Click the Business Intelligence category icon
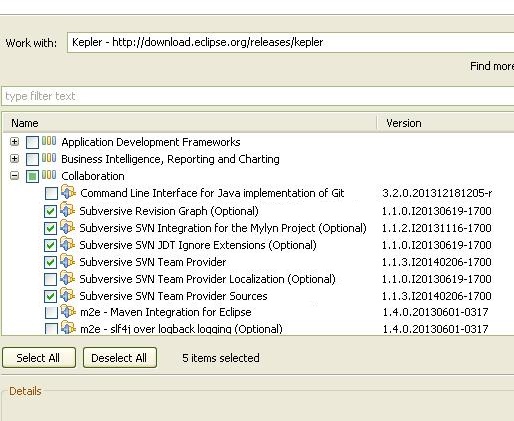The width and height of the screenshot is (514, 421). click(49, 158)
